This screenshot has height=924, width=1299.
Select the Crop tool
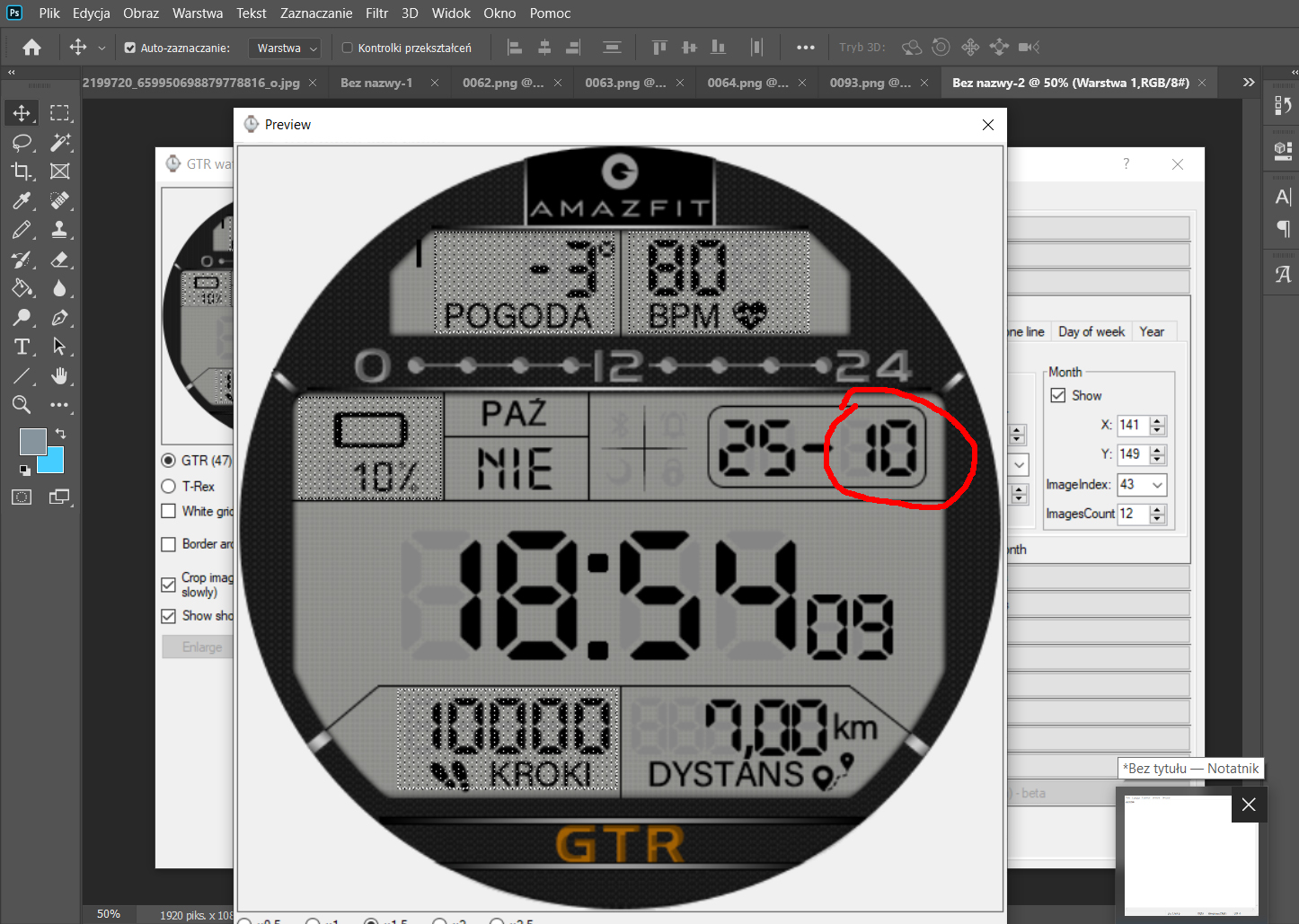pyautogui.click(x=22, y=172)
